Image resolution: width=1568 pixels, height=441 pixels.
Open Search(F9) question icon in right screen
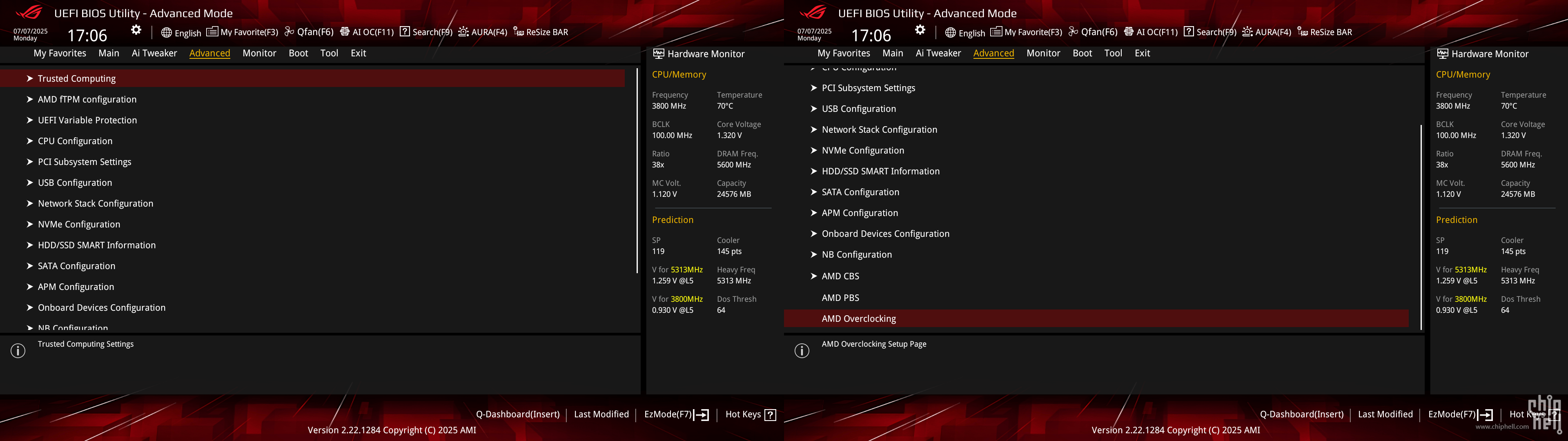pyautogui.click(x=1189, y=32)
